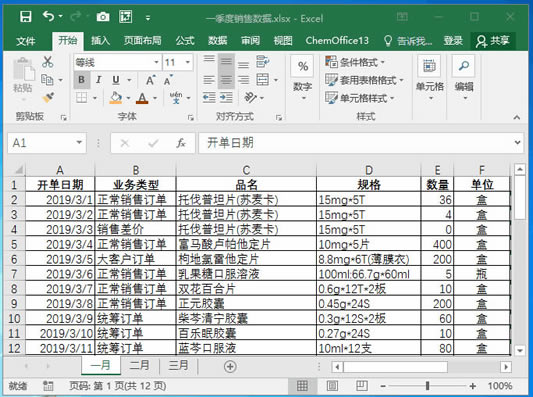This screenshot has width=533, height=397.
Task: Select the 三月 sheet tab
Action: click(x=178, y=365)
